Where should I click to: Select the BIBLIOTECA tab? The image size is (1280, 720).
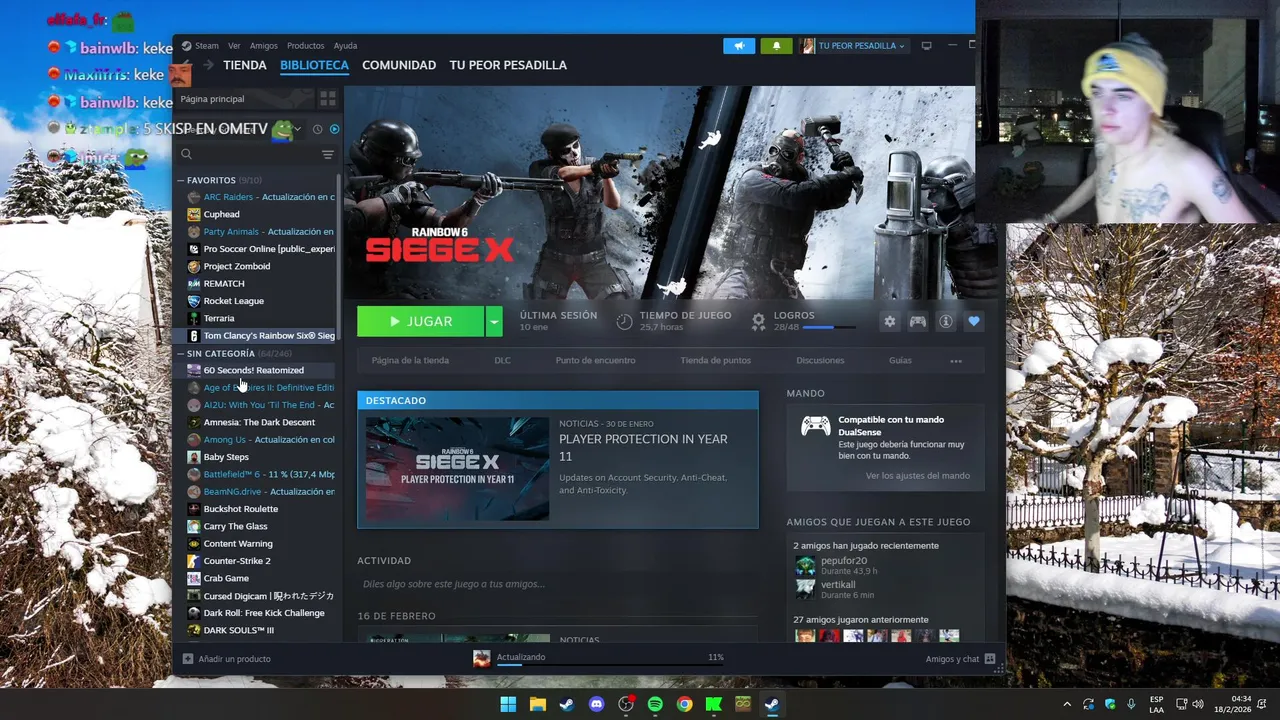pos(314,65)
